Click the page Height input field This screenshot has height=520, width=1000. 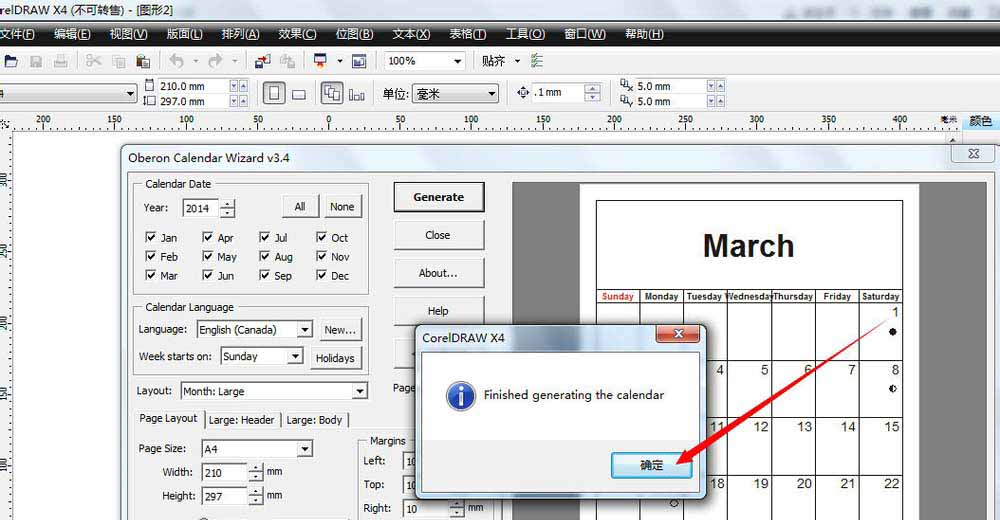(224, 496)
